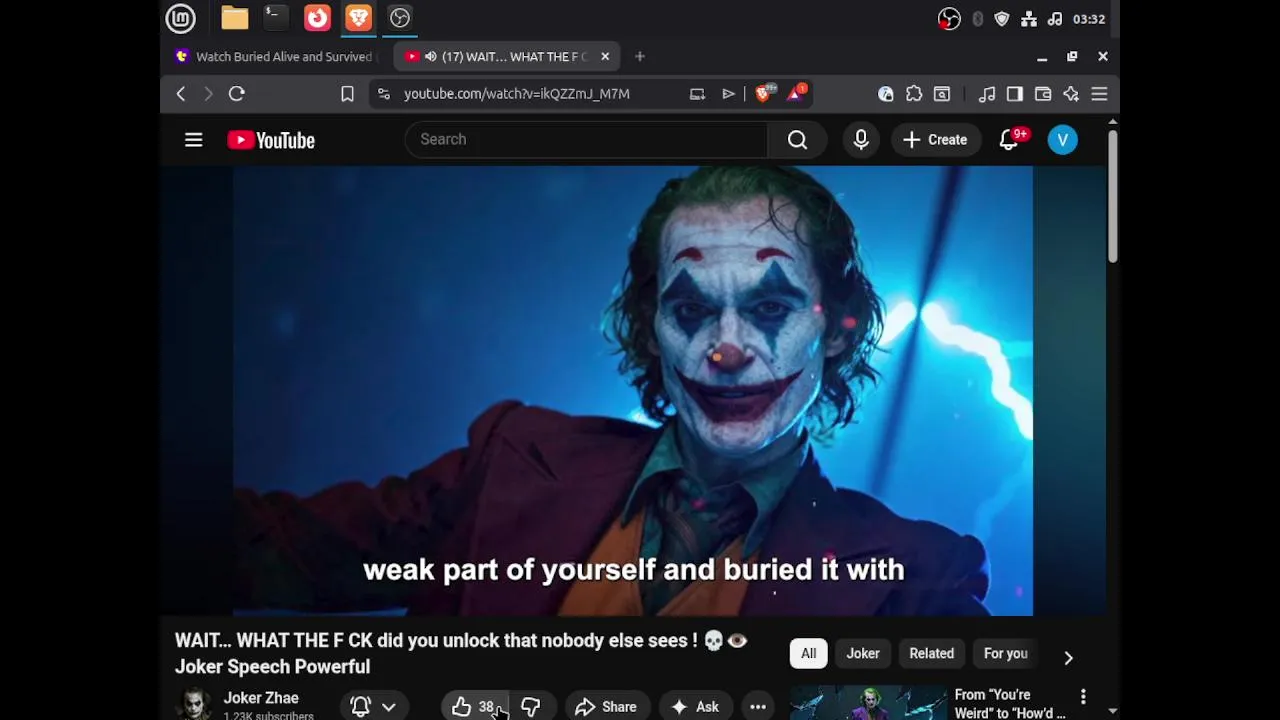Screen dimensions: 1280x720
Task: Open the terminal from the panel
Action: pos(276,18)
